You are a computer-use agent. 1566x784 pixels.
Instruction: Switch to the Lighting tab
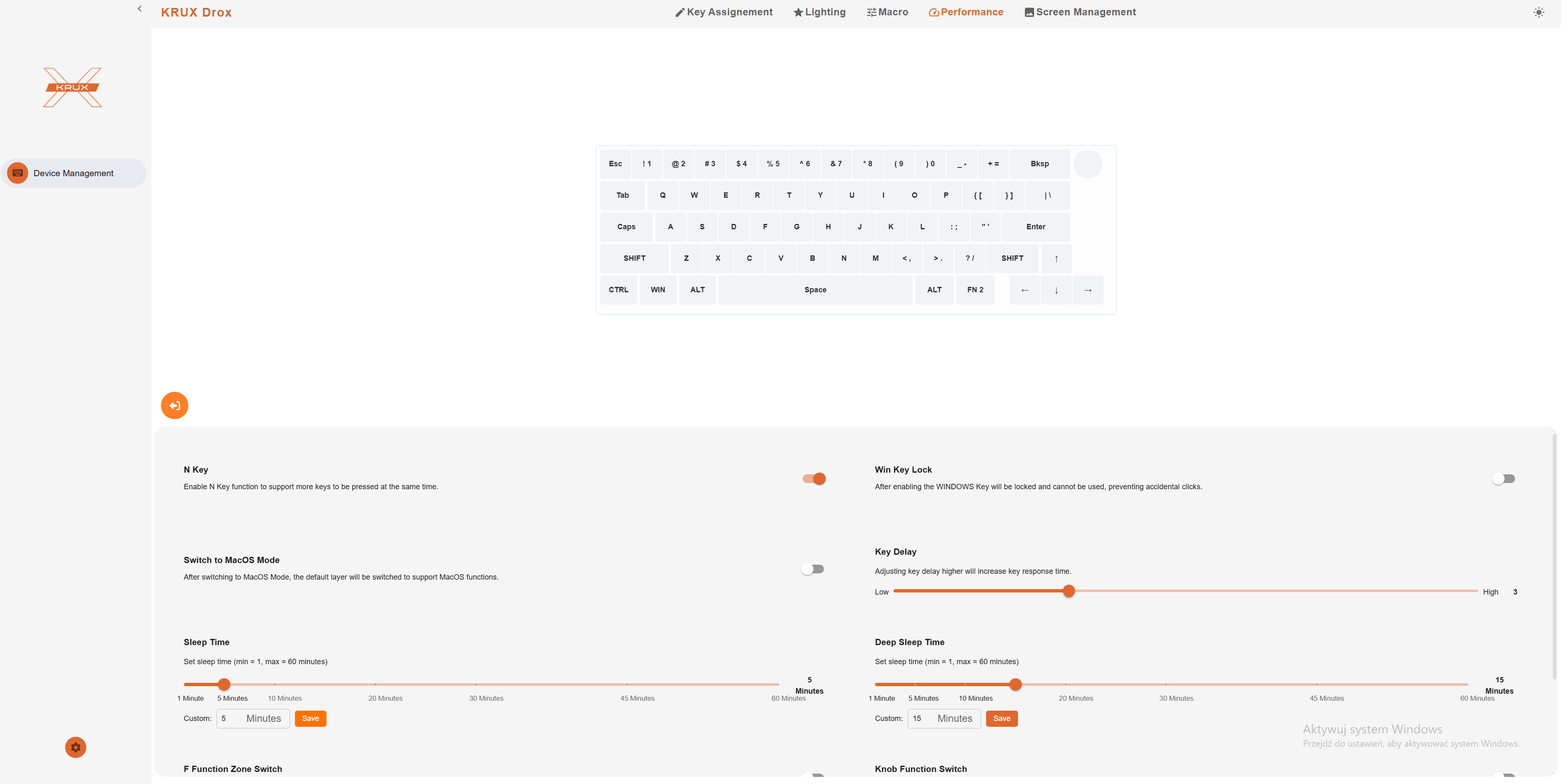(819, 12)
